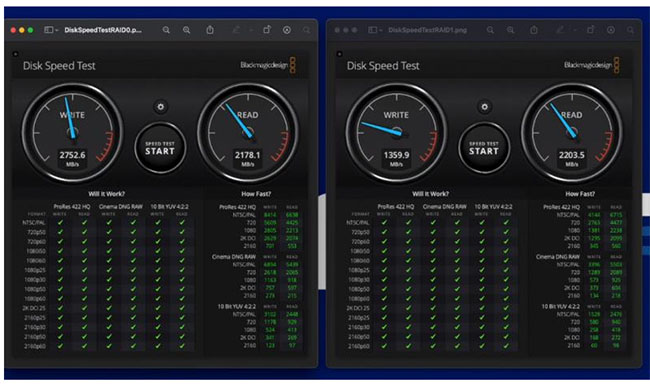Click 'How Fast?' heading in RAID1 window

coord(580,194)
